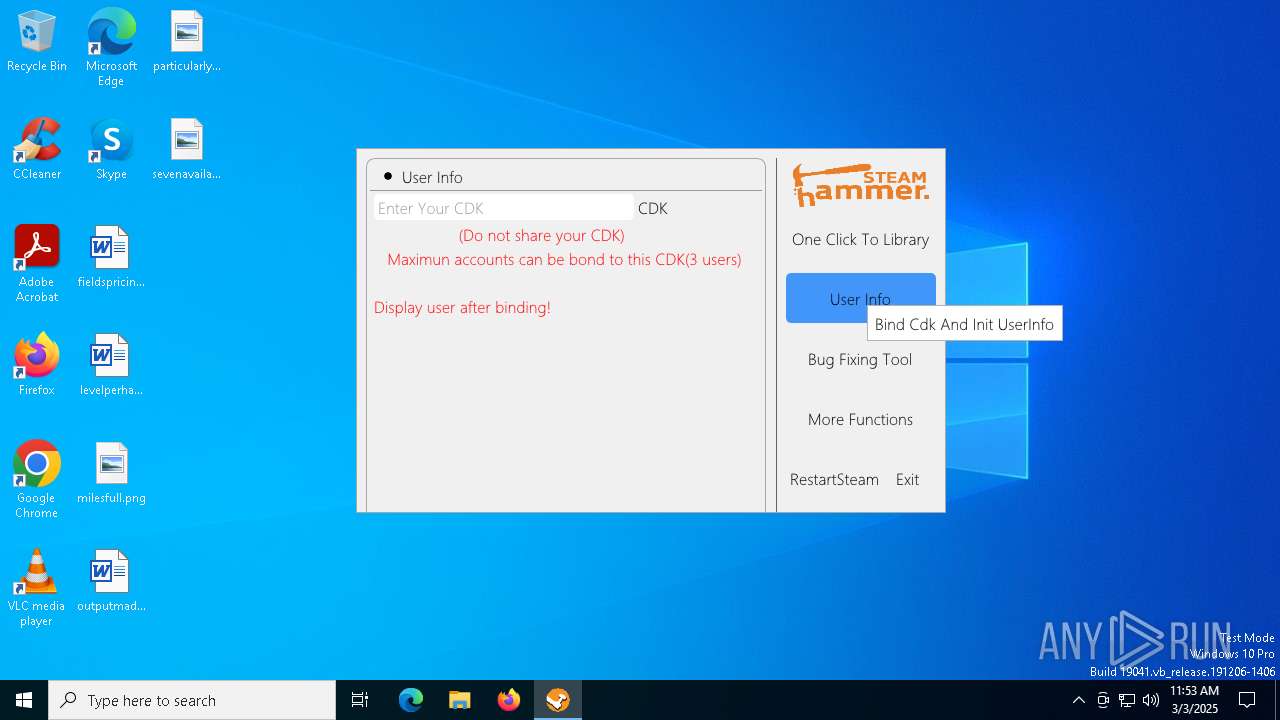
Task: Open VLC media player desktop shortcut
Action: (37, 588)
